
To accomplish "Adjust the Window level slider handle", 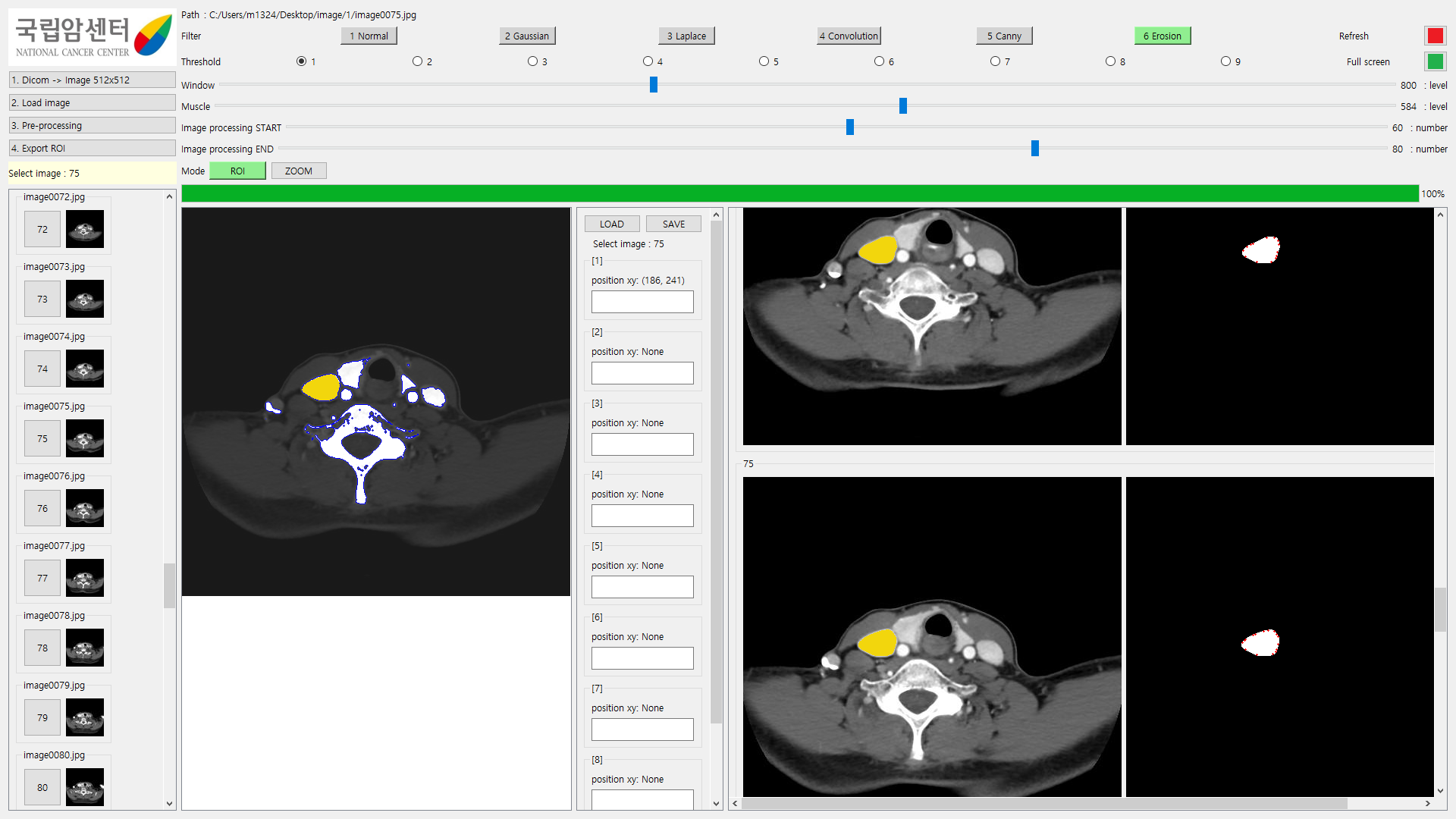I will click(x=654, y=85).
